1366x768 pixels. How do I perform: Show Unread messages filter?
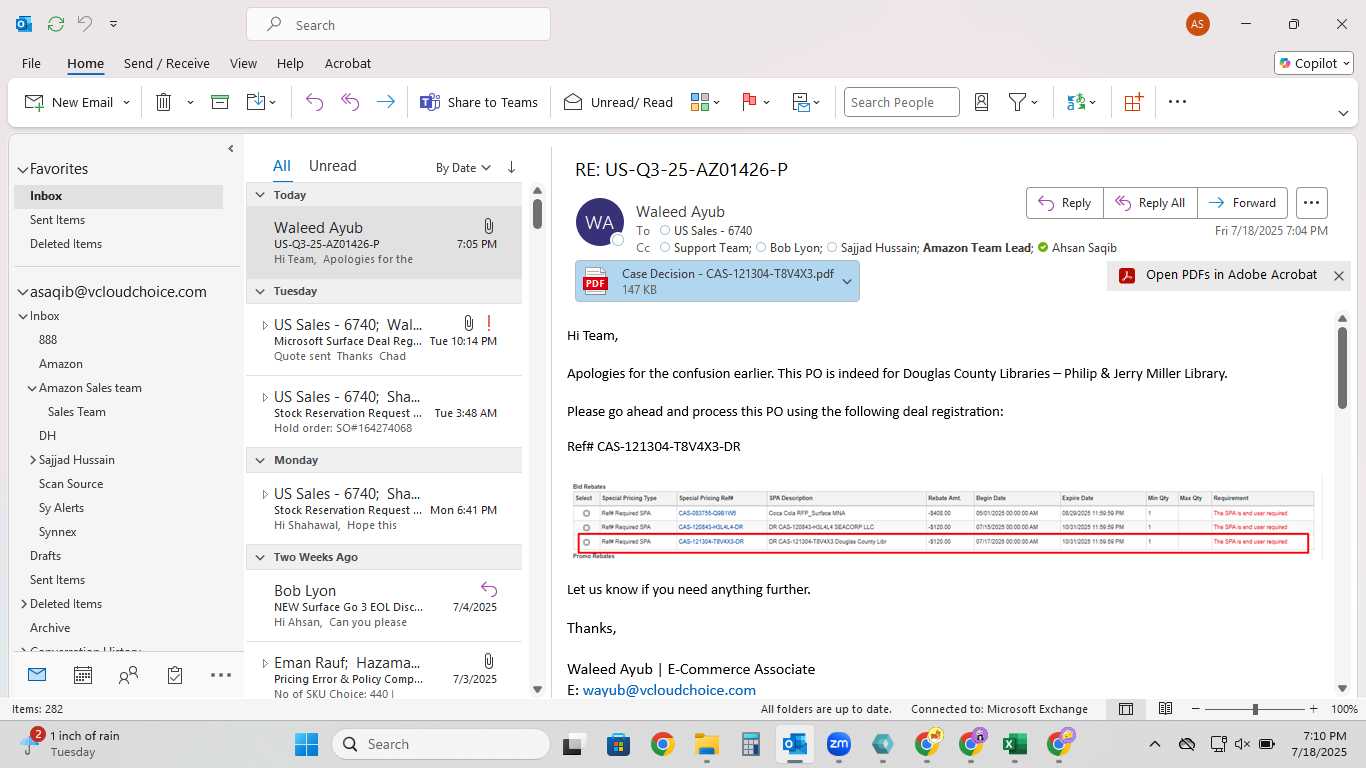[332, 166]
